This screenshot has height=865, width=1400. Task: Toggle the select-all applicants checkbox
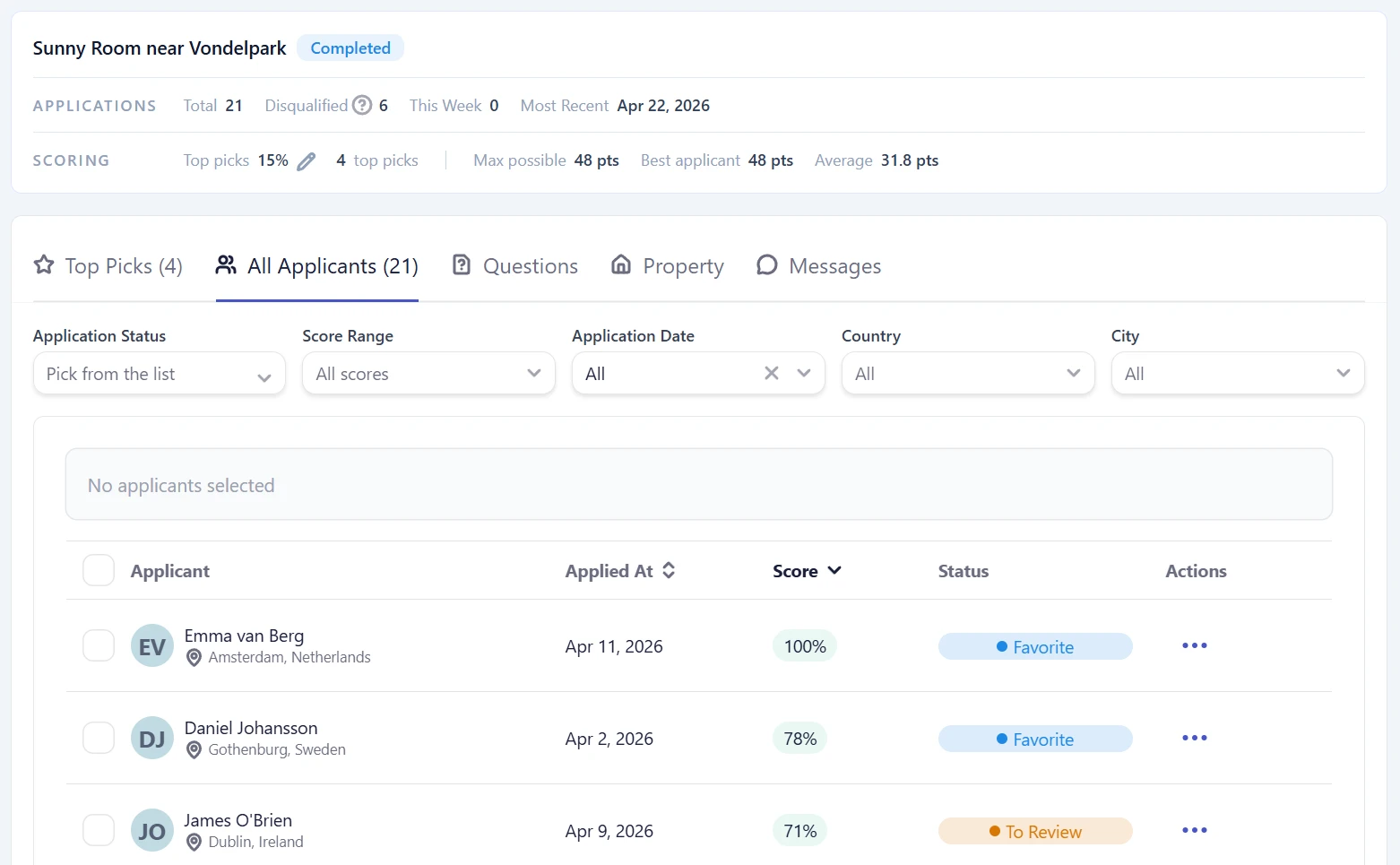click(x=99, y=570)
